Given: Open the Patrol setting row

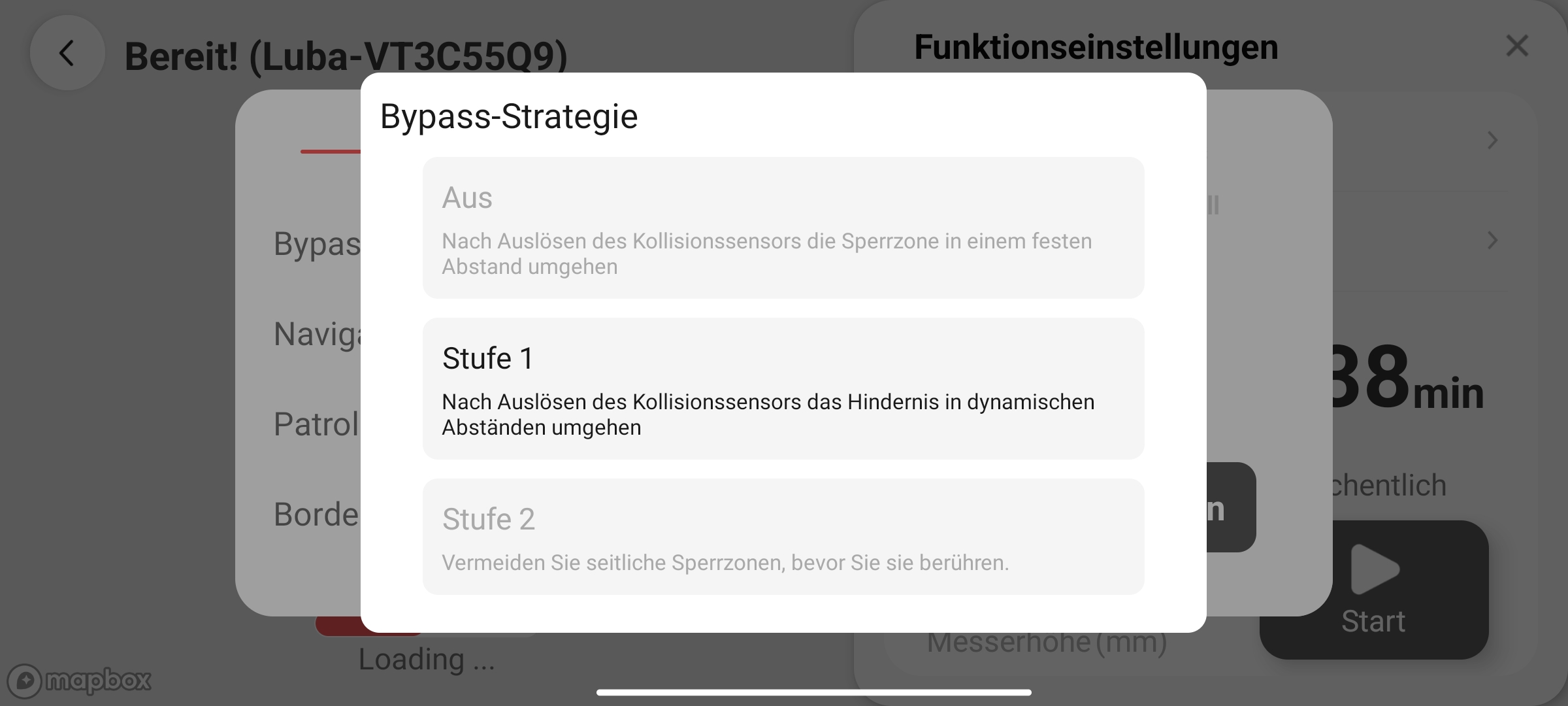Looking at the screenshot, I should pyautogui.click(x=317, y=424).
